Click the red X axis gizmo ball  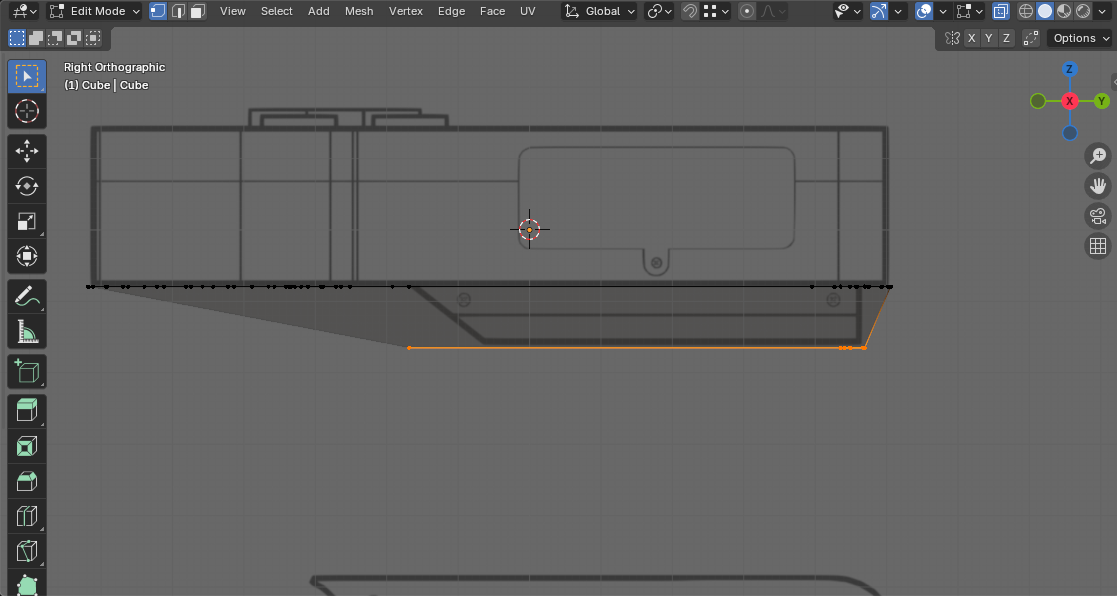coord(1069,101)
